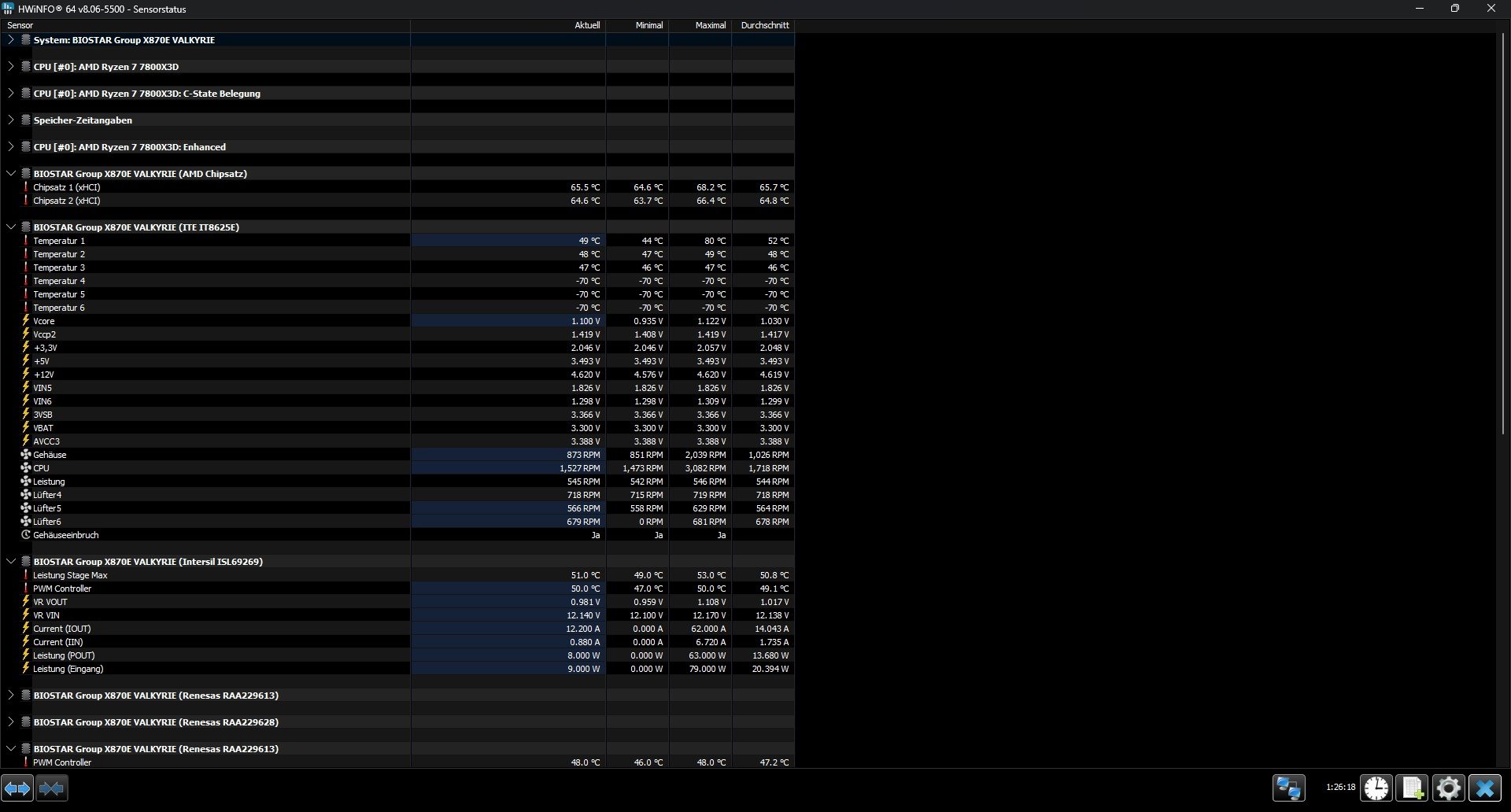Collapse the AMD Chipsatz sensor group
The image size is (1511, 812).
(10, 173)
